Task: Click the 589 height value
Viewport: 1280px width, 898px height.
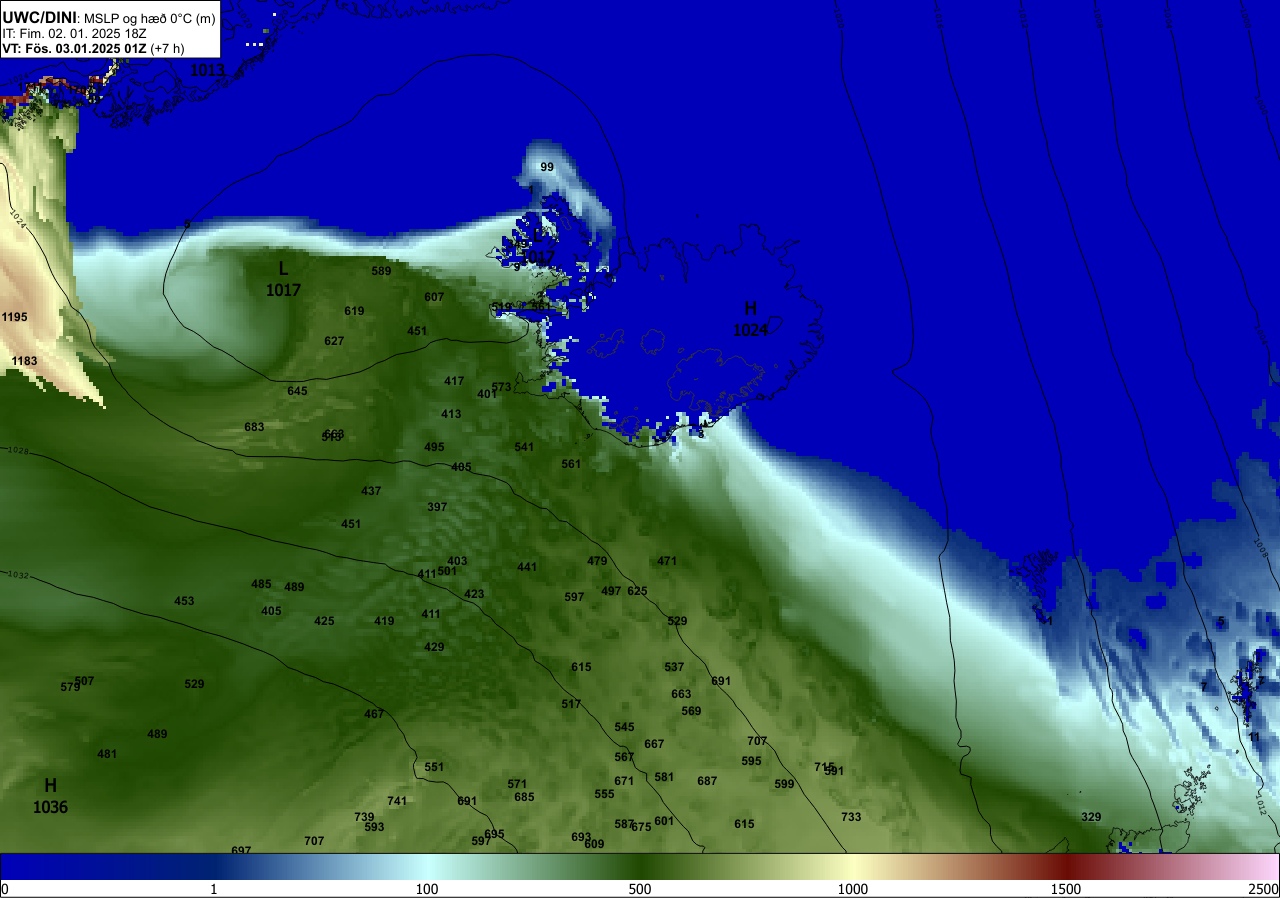Action: (x=381, y=271)
